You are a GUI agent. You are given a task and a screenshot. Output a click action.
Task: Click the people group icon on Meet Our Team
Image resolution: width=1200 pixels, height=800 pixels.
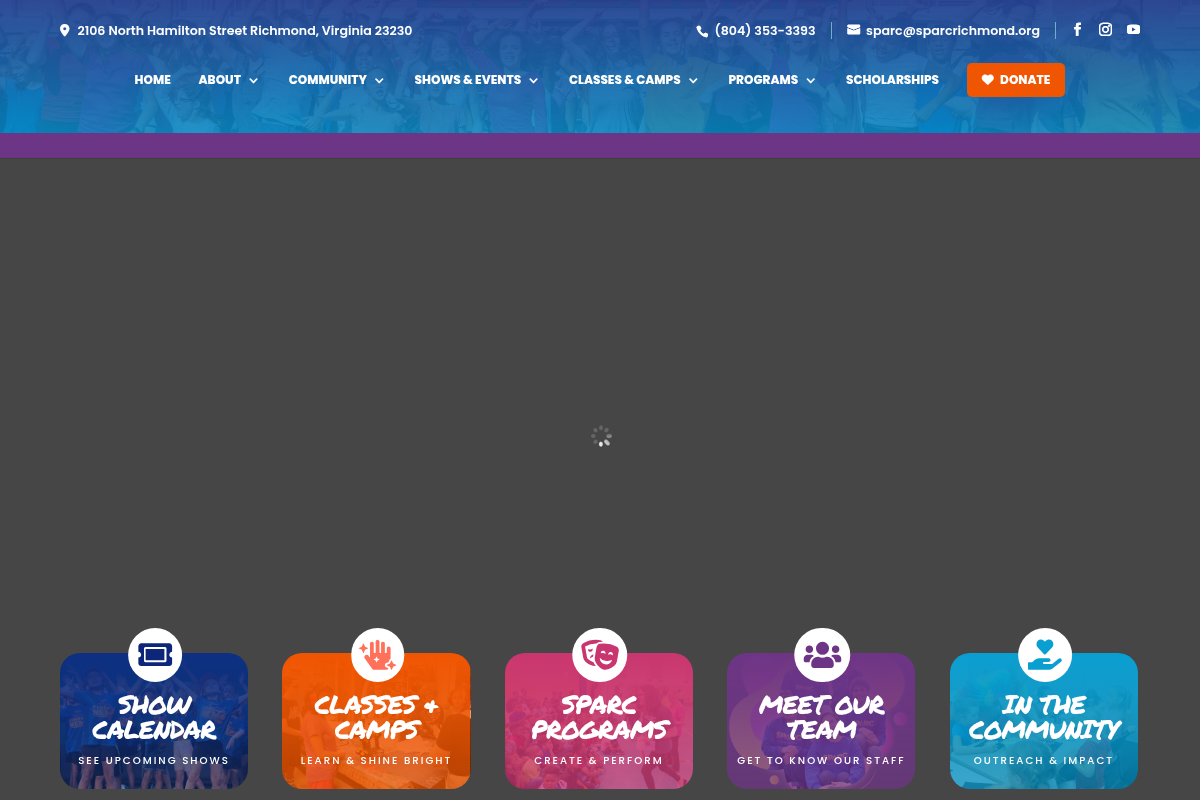[821, 654]
